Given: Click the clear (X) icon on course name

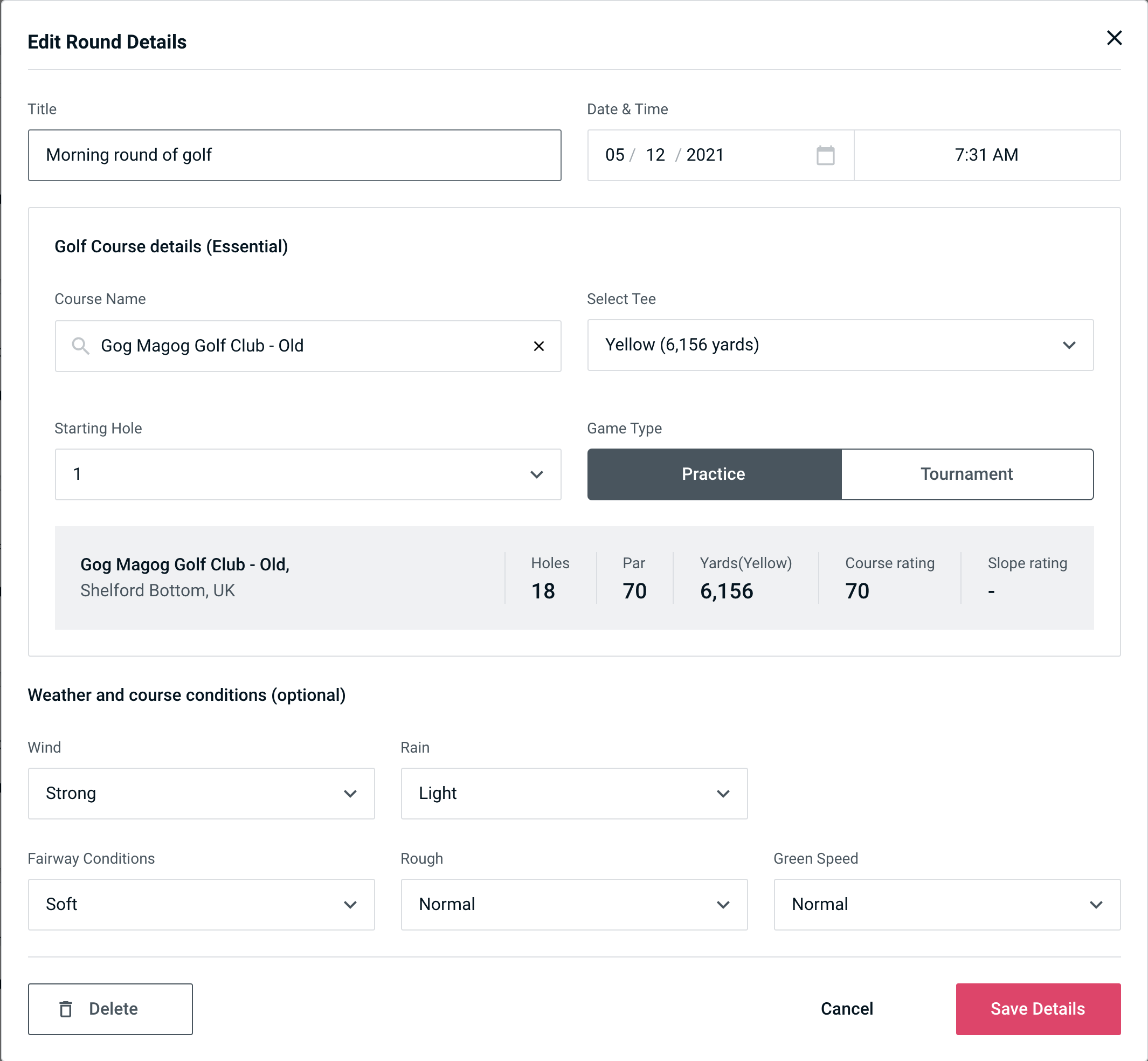Looking at the screenshot, I should click(541, 345).
